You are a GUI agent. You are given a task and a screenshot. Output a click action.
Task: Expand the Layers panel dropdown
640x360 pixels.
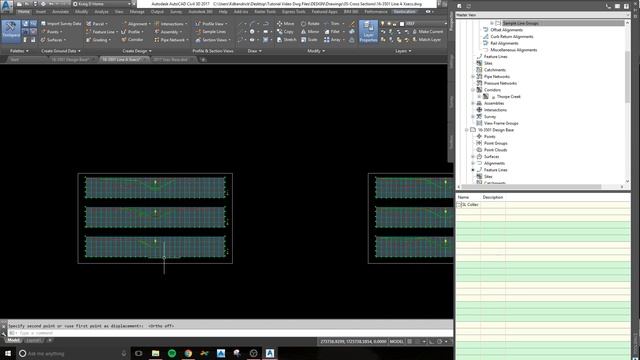pyautogui.click(x=403, y=51)
